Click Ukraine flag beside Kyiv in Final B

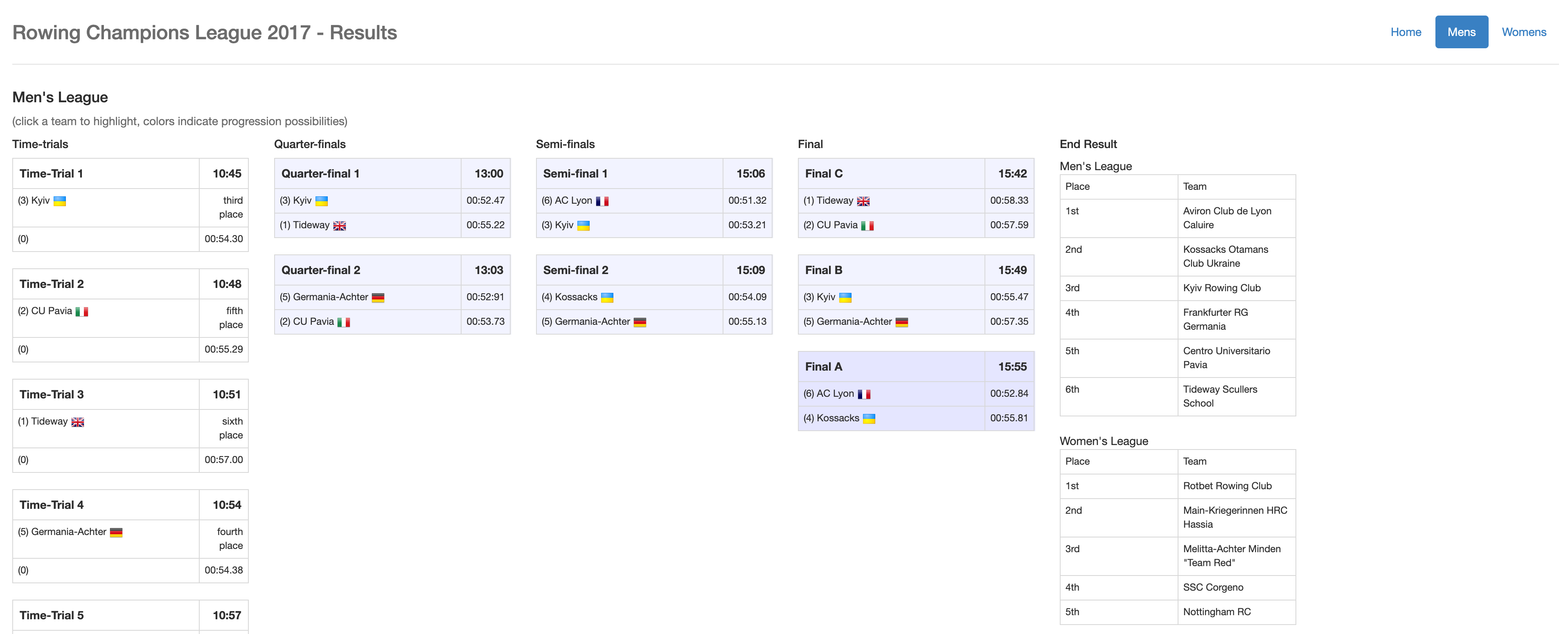click(x=845, y=297)
